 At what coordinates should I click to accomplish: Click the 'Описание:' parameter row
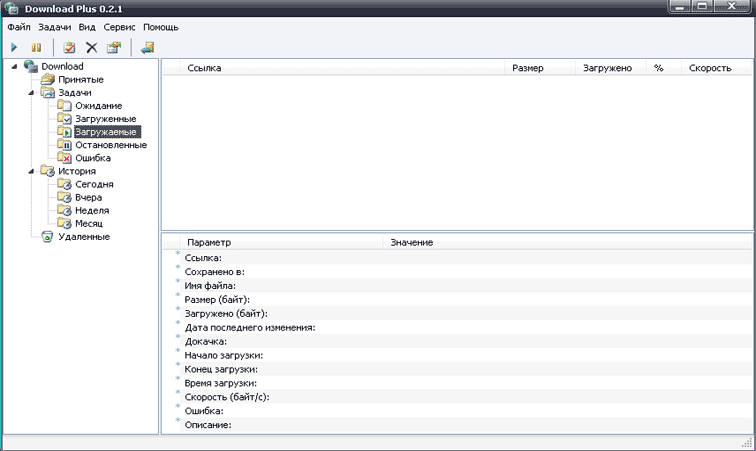pyautogui.click(x=458, y=425)
